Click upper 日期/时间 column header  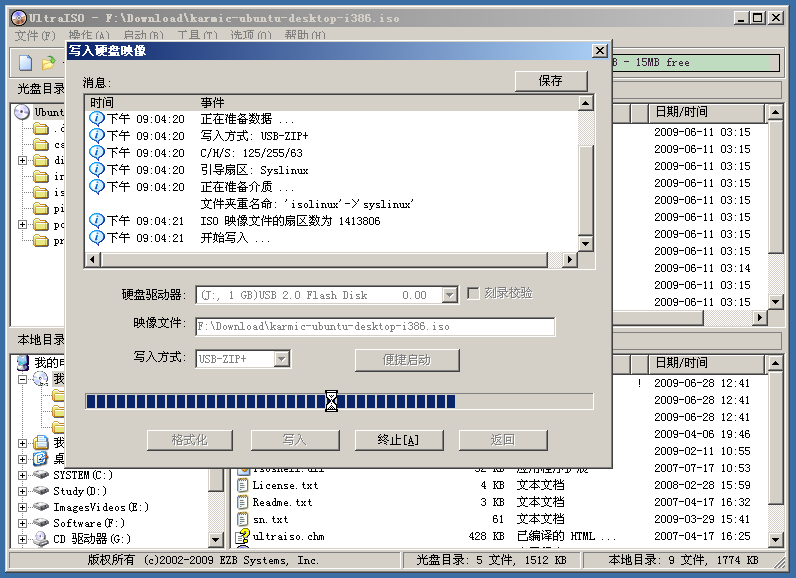707,112
